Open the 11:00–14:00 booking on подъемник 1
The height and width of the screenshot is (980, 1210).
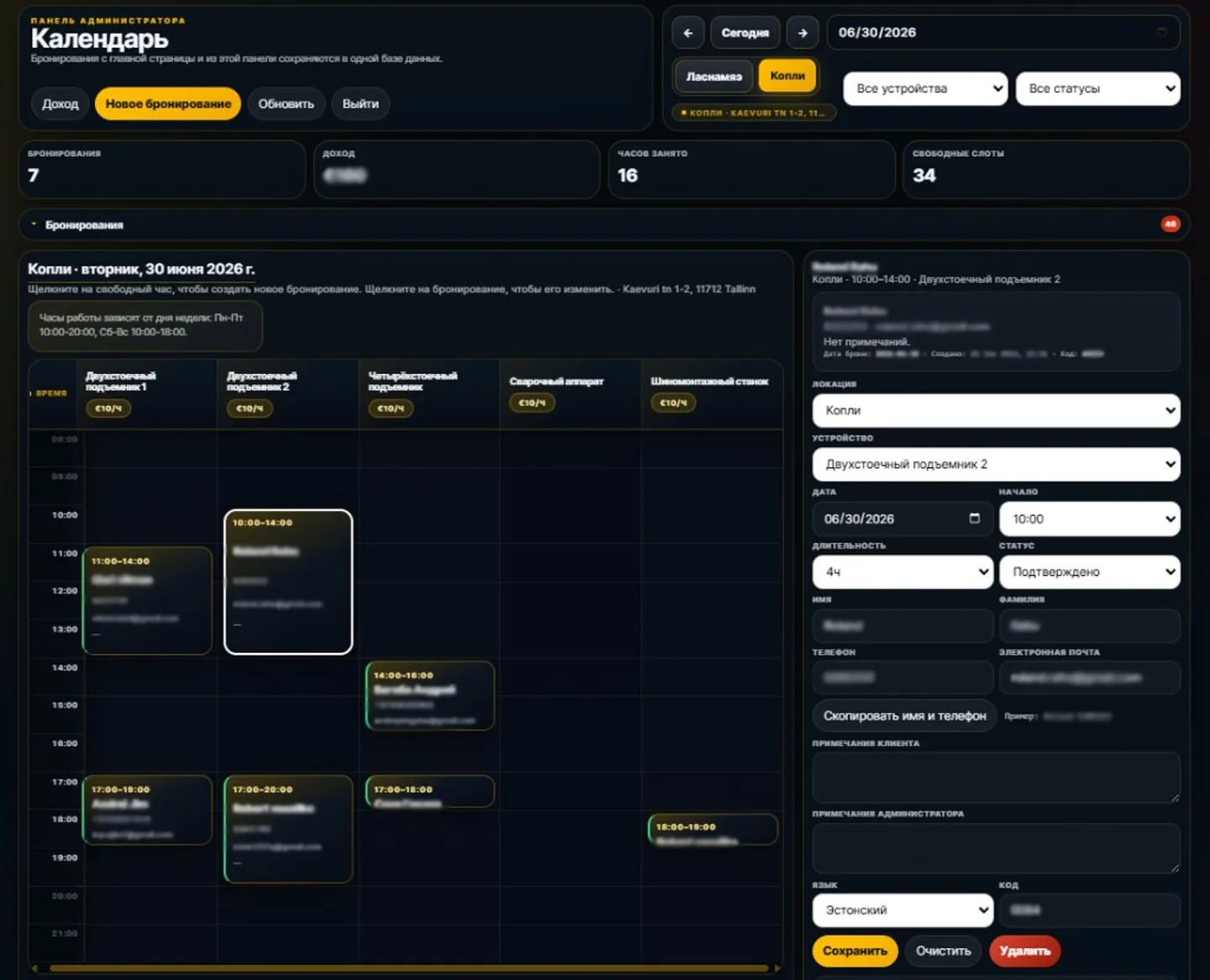tap(147, 600)
